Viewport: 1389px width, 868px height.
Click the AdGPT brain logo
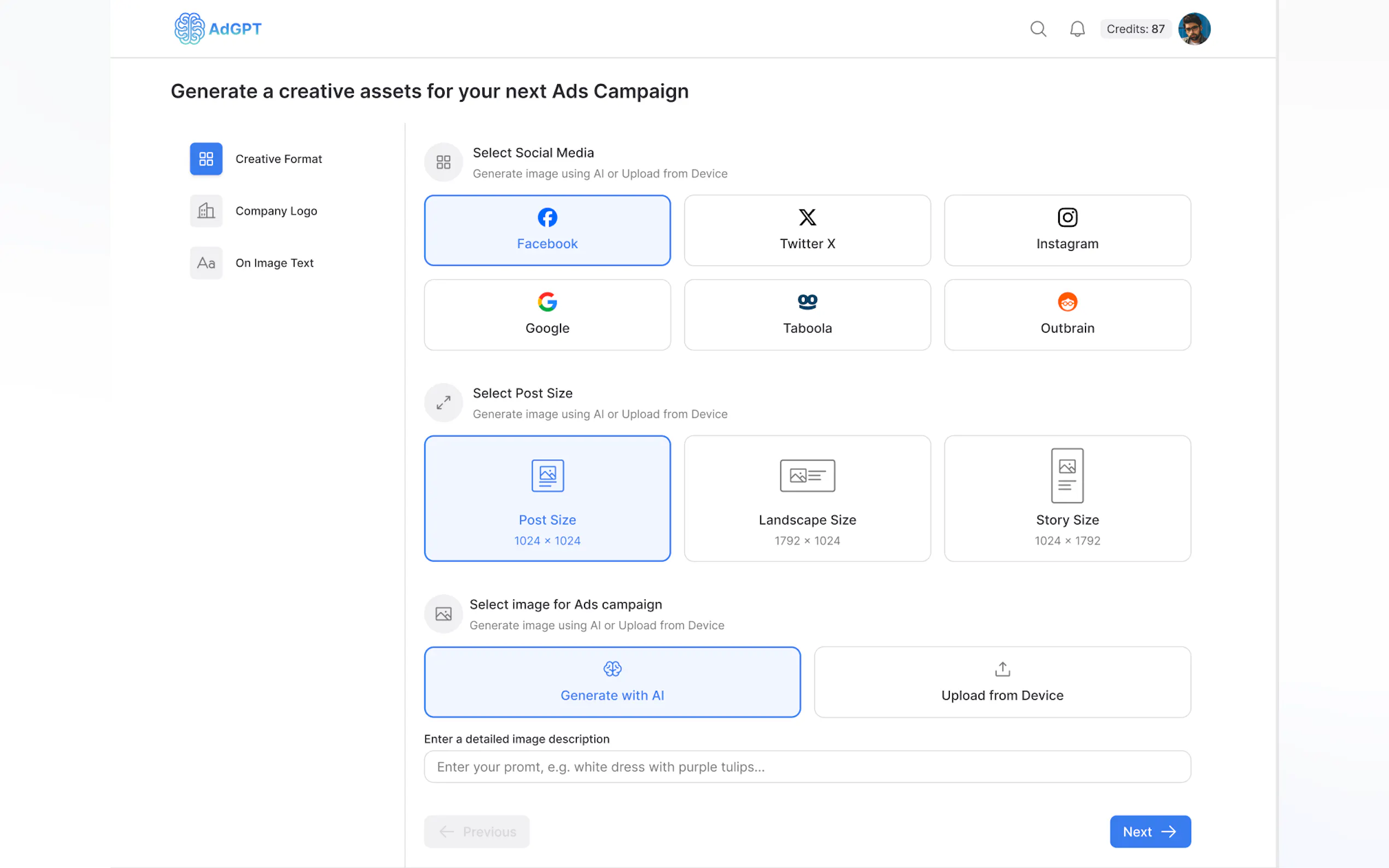tap(190, 29)
